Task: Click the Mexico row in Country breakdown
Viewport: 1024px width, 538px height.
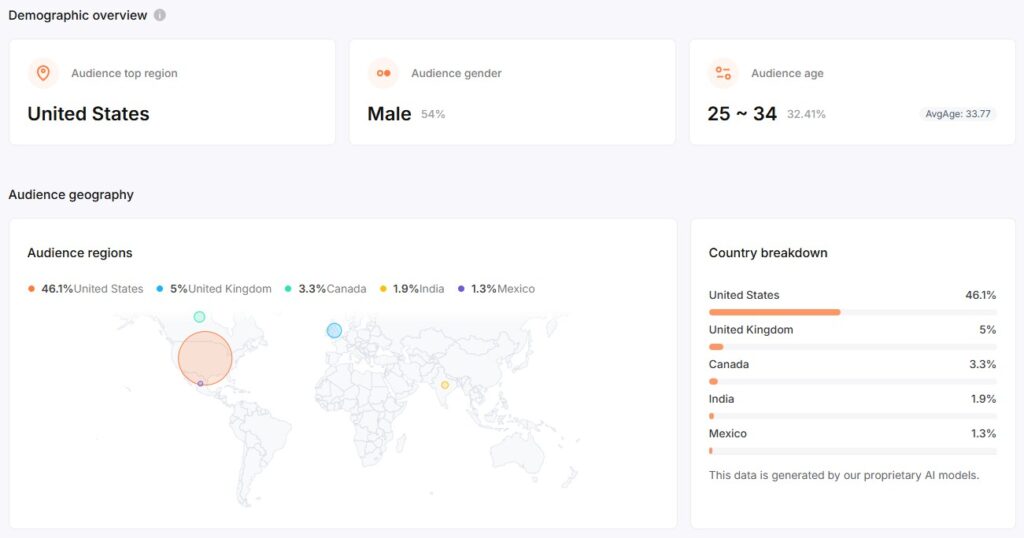Action: tap(852, 434)
